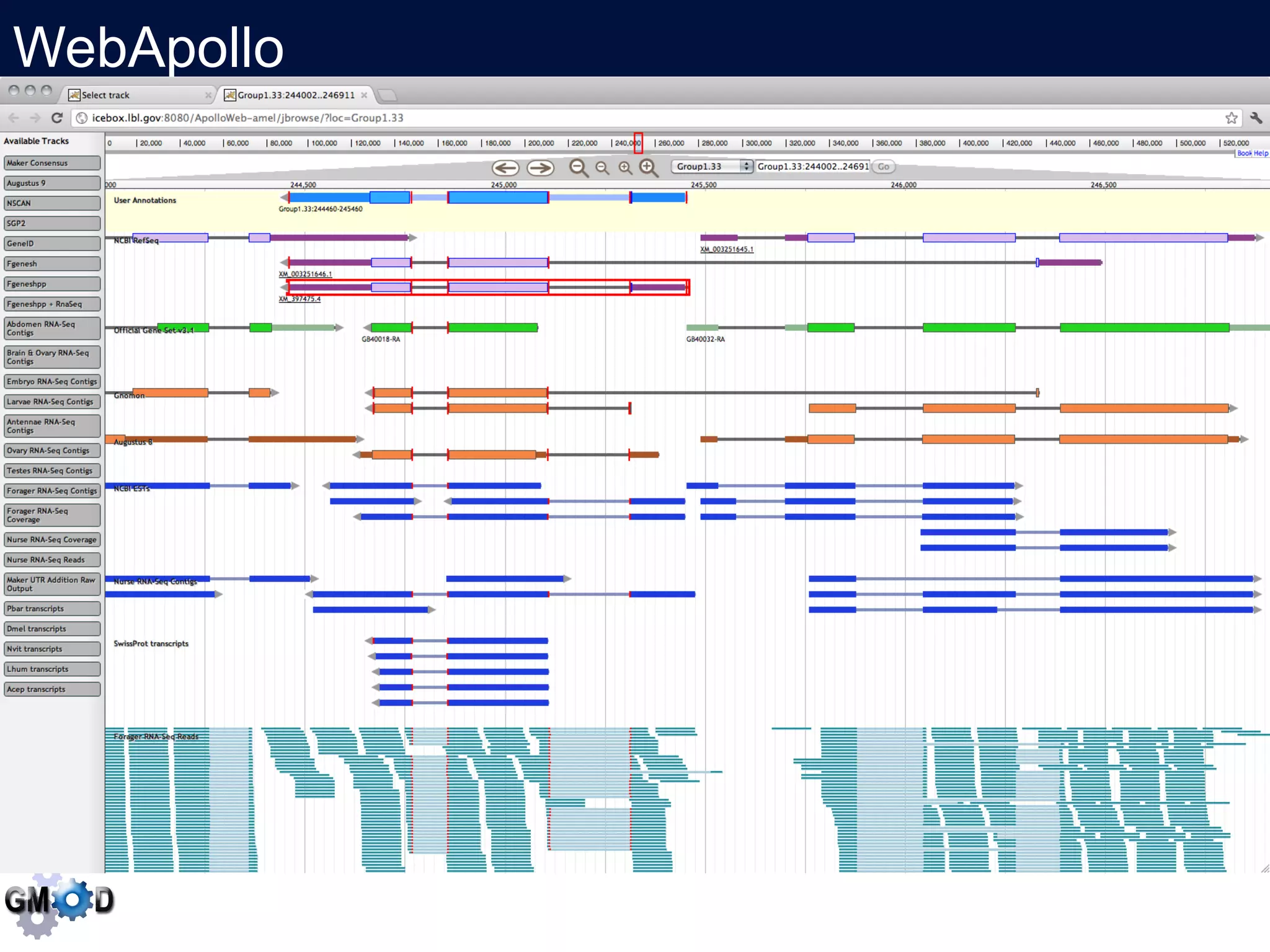Click the Go button

coord(884,166)
